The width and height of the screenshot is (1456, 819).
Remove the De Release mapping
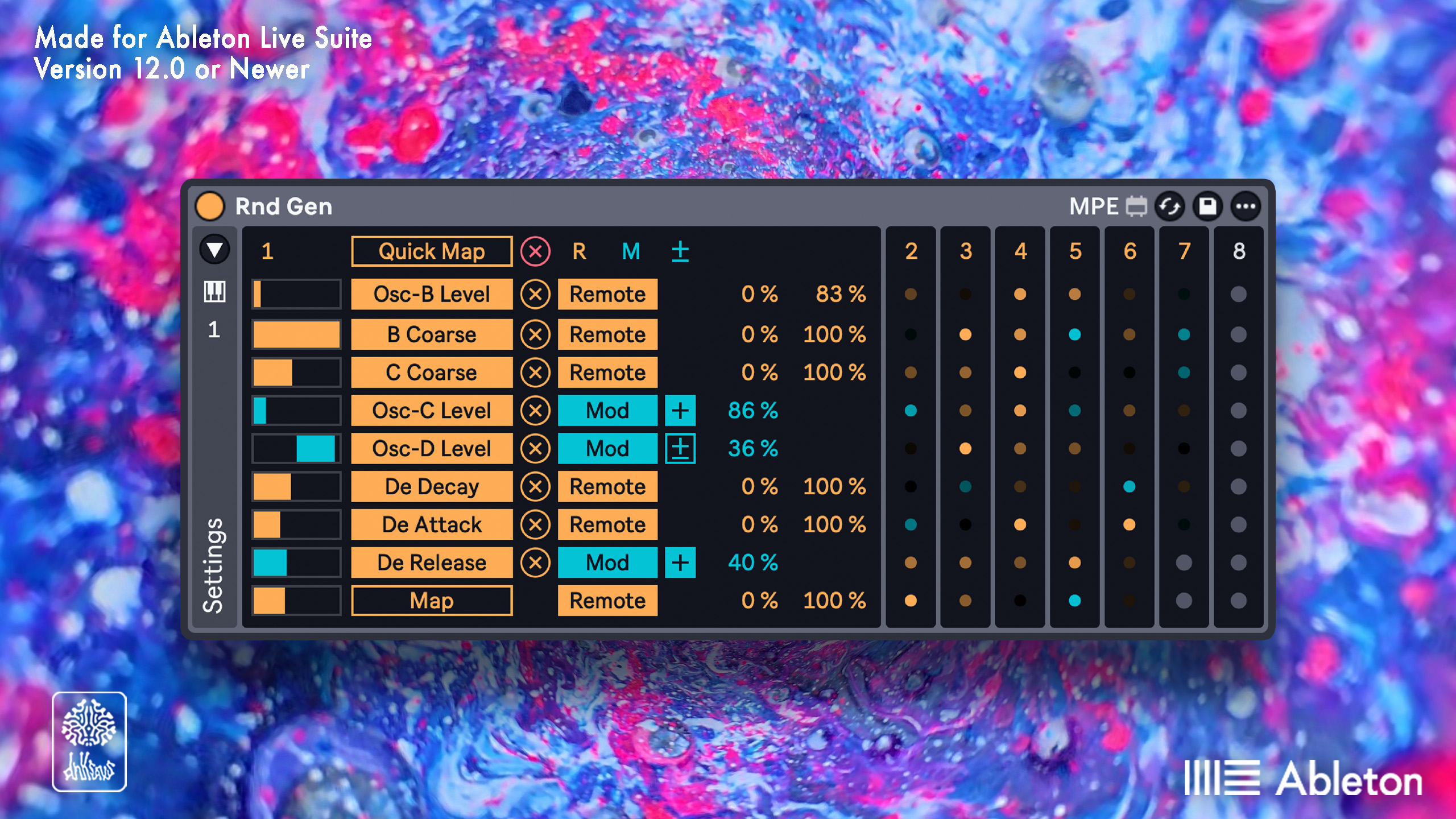point(535,562)
